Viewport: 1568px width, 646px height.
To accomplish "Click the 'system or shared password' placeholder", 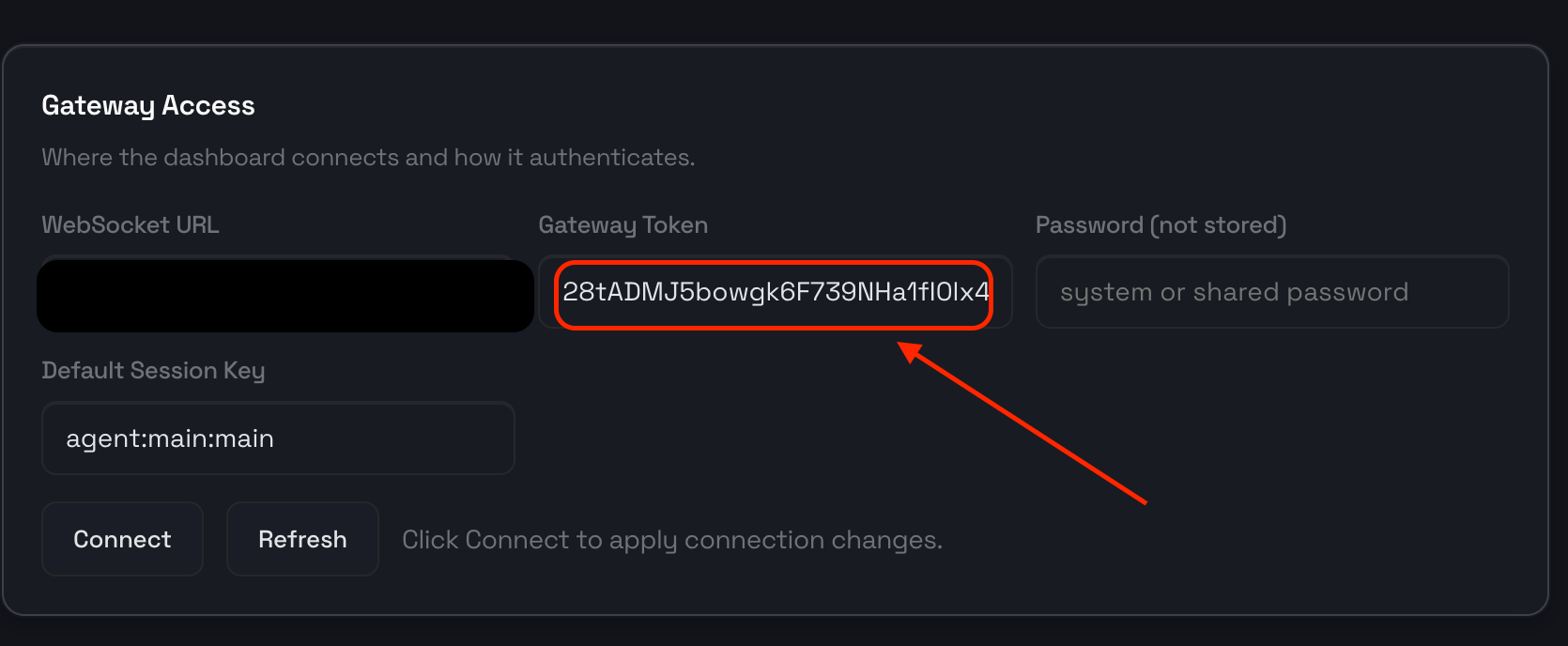I will (x=1235, y=293).
